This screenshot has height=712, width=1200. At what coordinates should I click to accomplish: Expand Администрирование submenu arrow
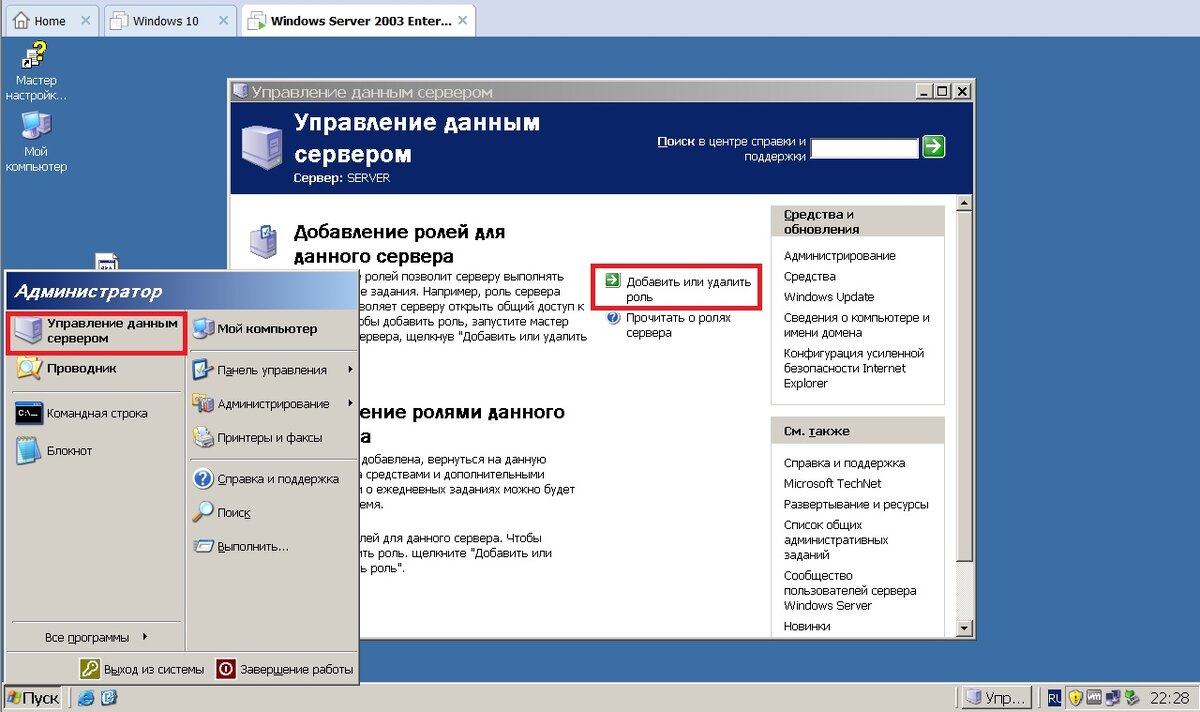click(351, 404)
